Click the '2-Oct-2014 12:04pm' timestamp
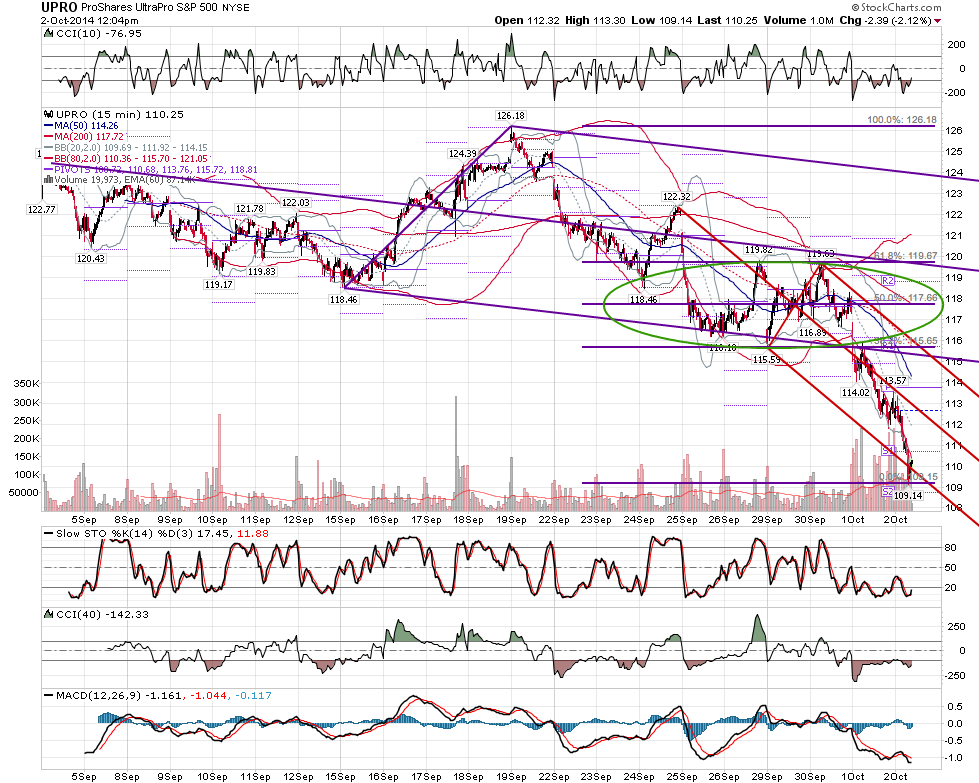The image size is (979, 783). point(90,21)
